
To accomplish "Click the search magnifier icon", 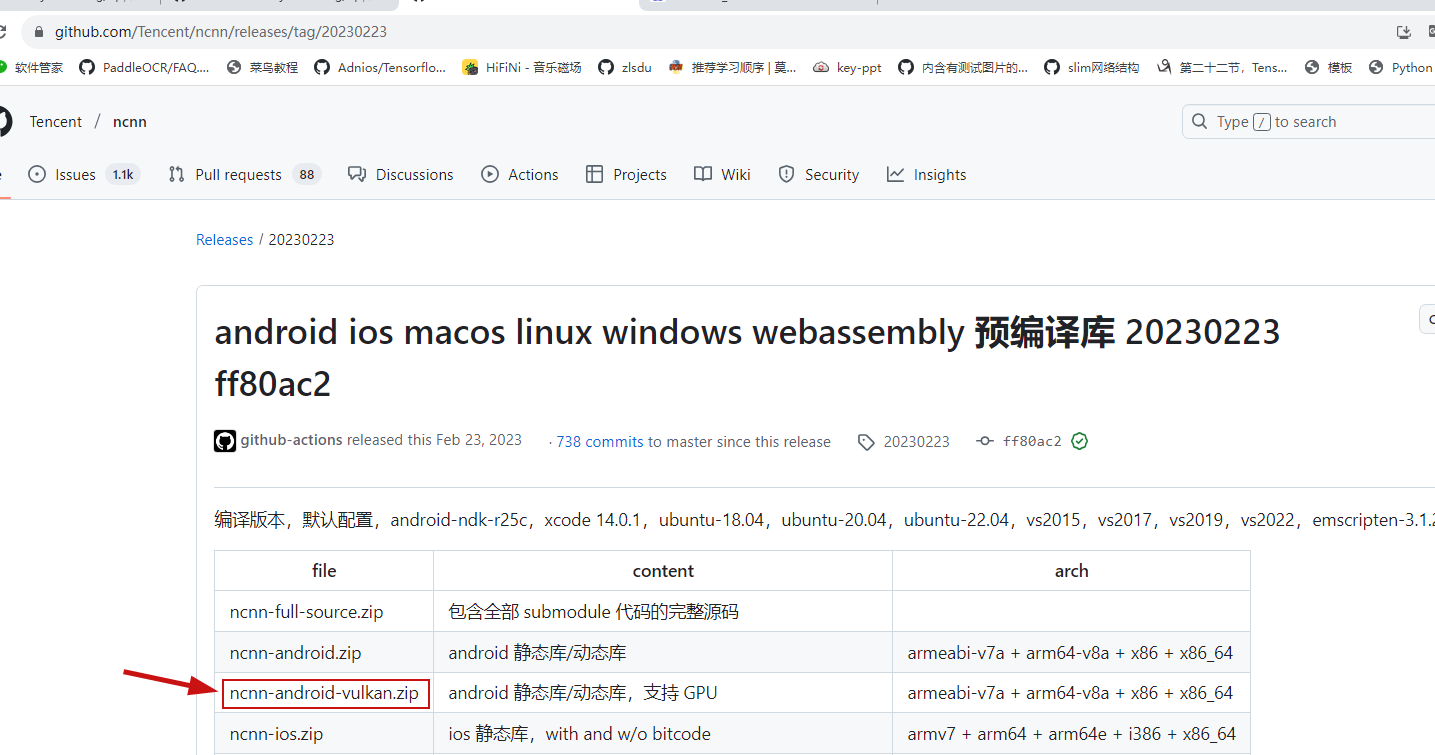I will [x=1199, y=122].
